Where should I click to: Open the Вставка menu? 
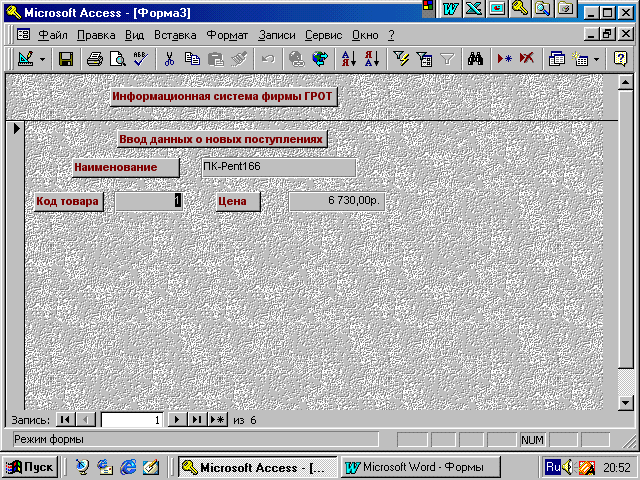click(175, 36)
